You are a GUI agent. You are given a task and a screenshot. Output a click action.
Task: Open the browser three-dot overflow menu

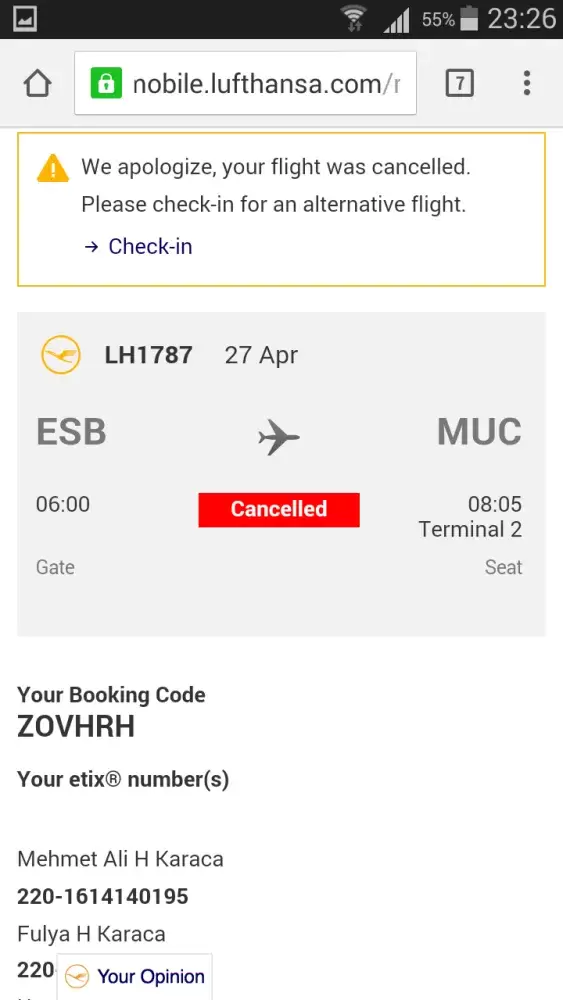[527, 83]
